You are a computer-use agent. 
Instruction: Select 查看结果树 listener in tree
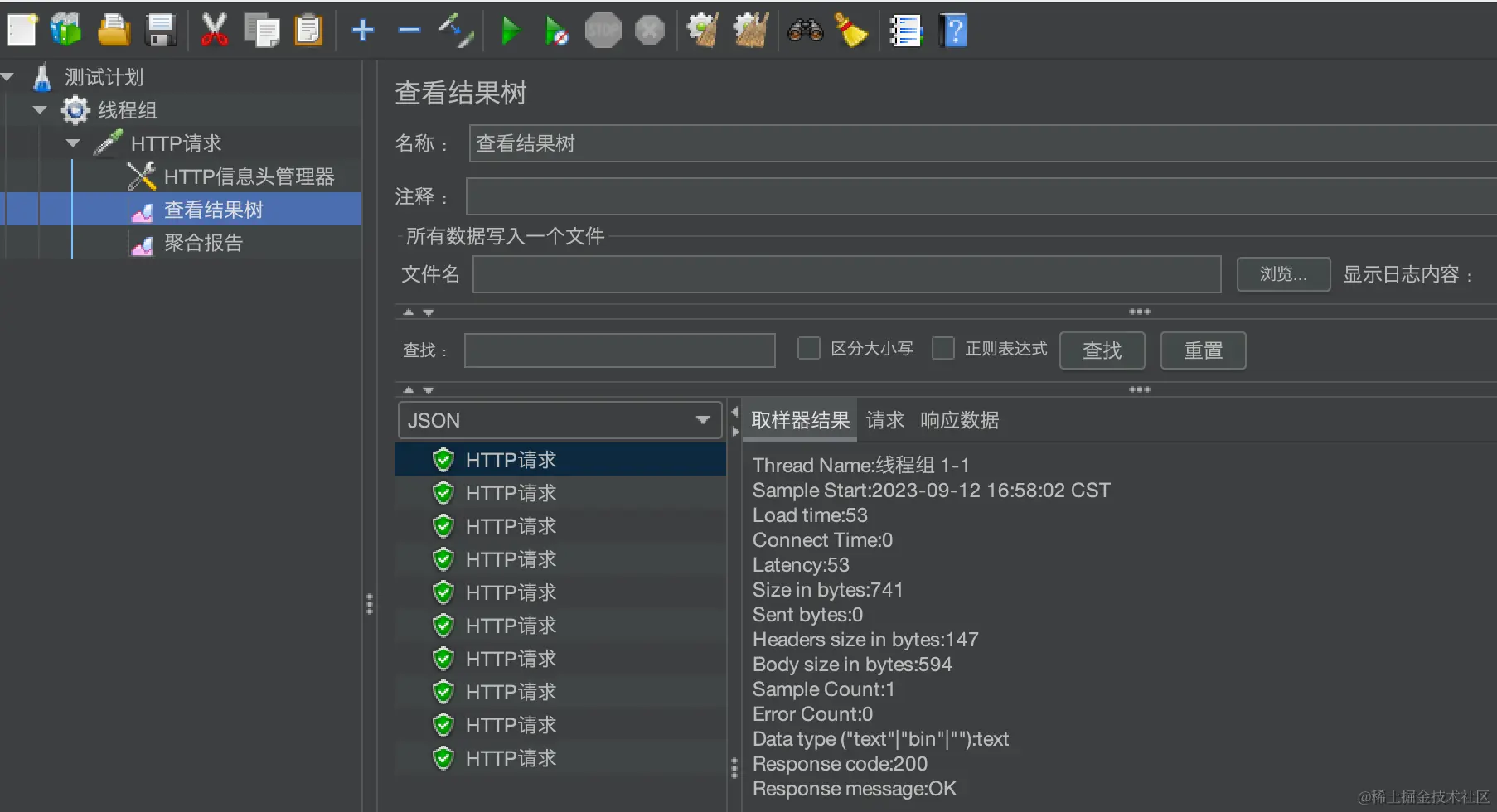(214, 210)
